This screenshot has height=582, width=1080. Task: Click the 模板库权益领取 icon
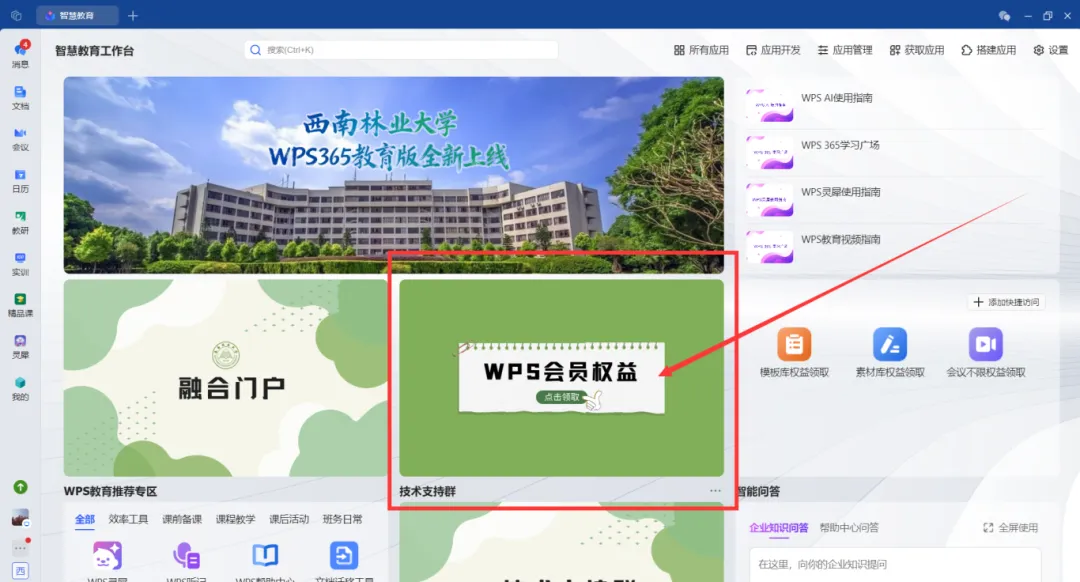pyautogui.click(x=794, y=344)
